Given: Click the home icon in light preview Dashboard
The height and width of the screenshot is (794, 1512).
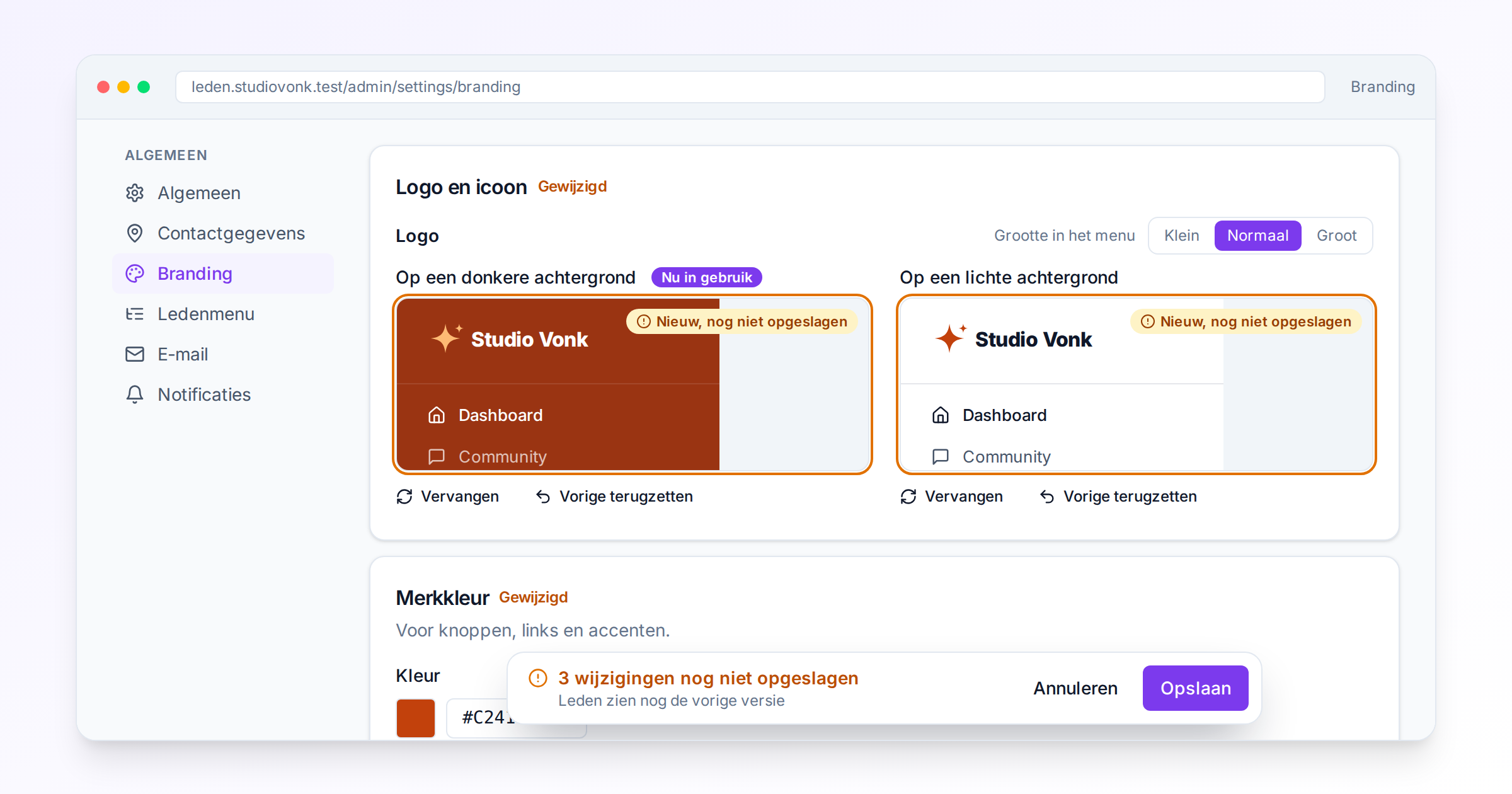Looking at the screenshot, I should [x=941, y=415].
